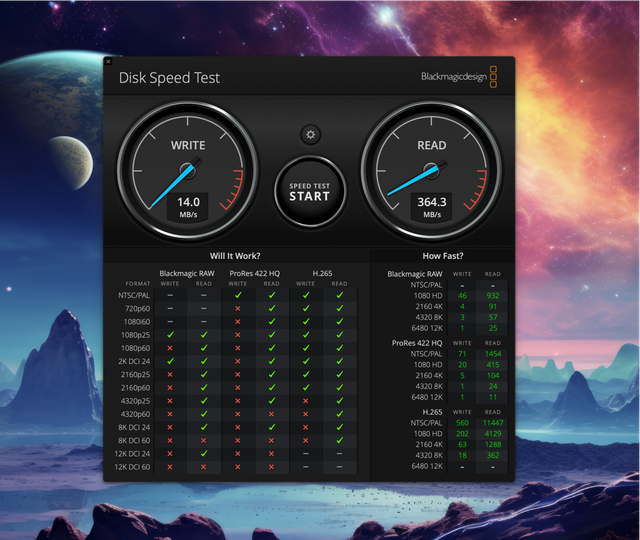Click red cross for 12K DCI 60 ProRes read
The width and height of the screenshot is (640, 540).
click(x=271, y=467)
